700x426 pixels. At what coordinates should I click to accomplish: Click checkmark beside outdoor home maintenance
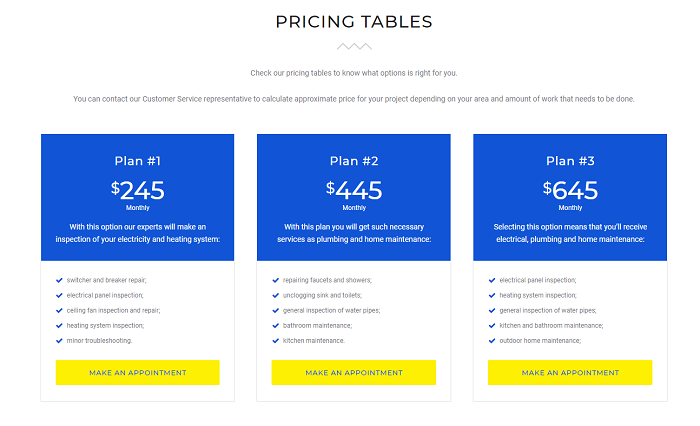[x=492, y=340]
